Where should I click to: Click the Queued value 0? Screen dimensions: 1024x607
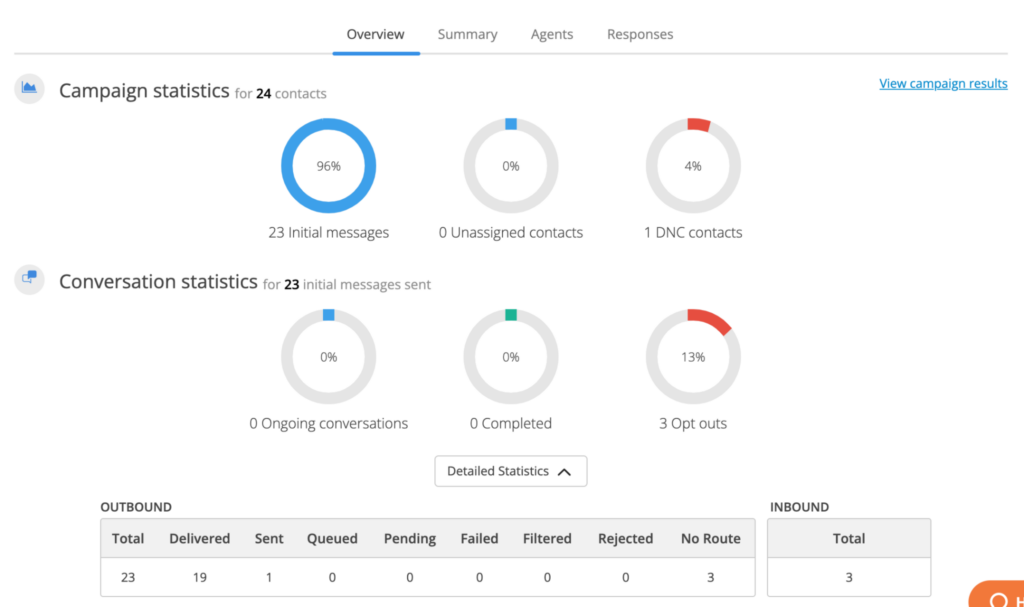[332, 578]
